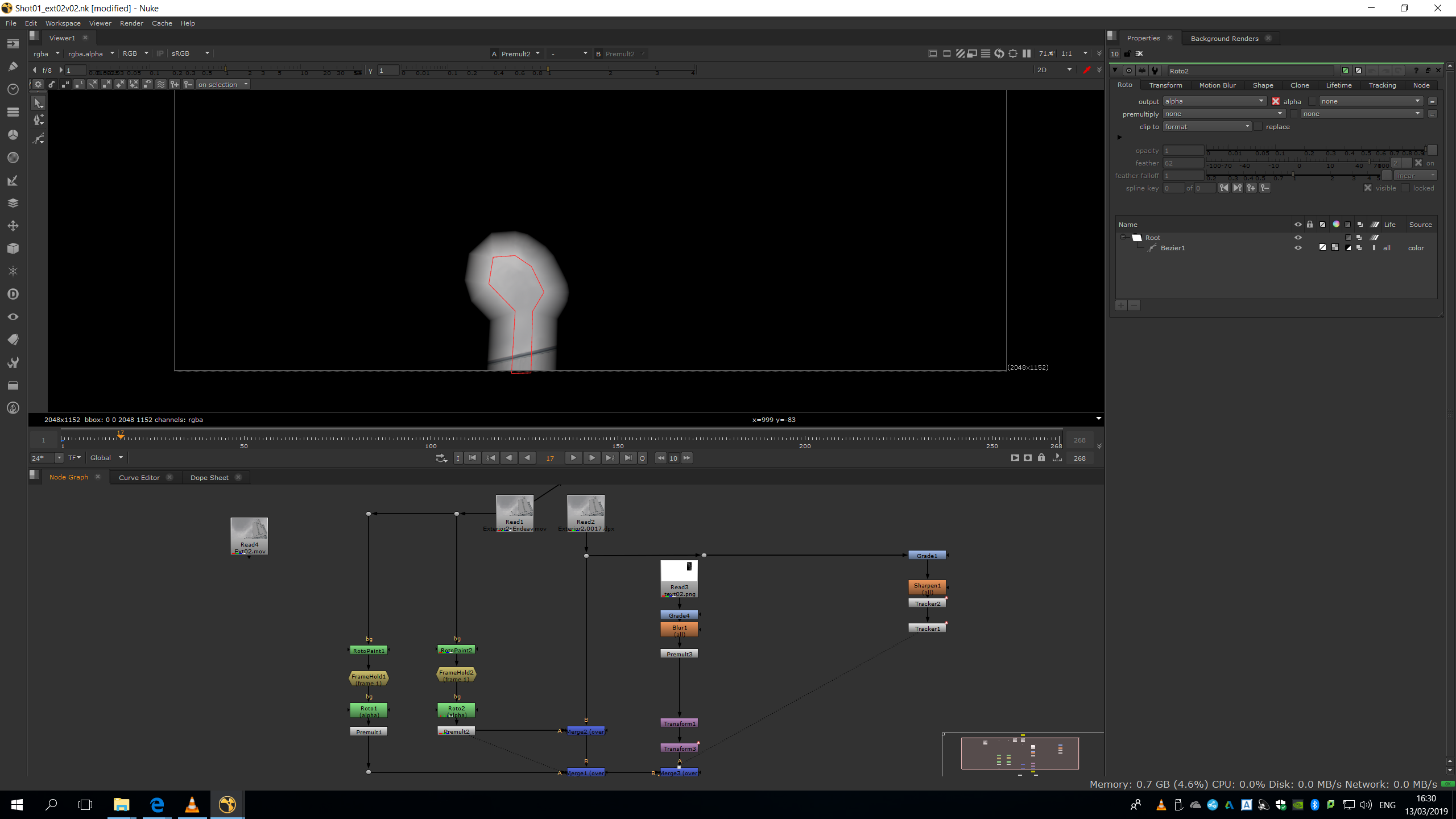Open the Deep nodes toolbar icon
1456x819 pixels.
click(x=13, y=294)
